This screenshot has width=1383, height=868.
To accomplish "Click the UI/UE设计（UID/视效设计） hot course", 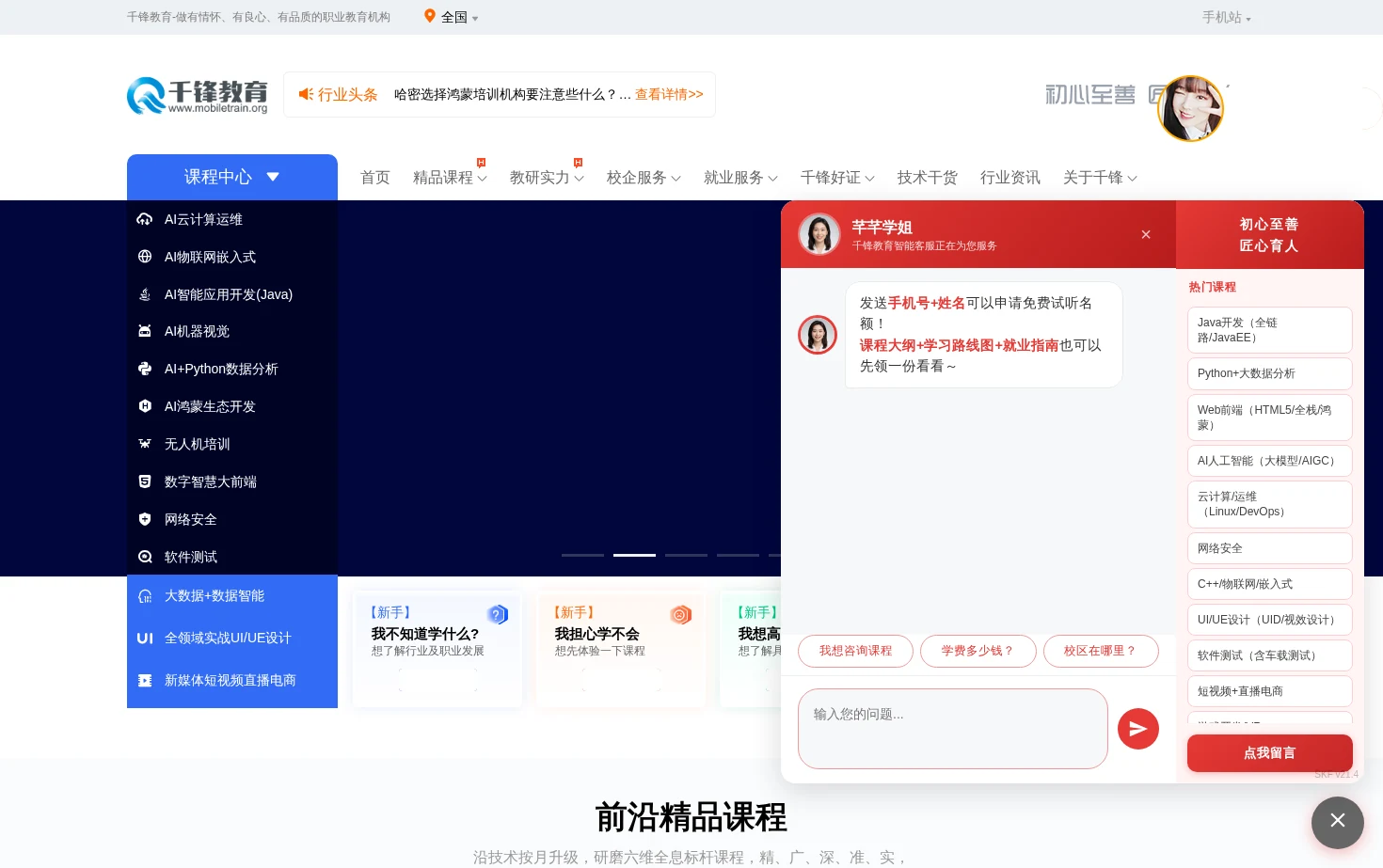I will click(x=1270, y=620).
